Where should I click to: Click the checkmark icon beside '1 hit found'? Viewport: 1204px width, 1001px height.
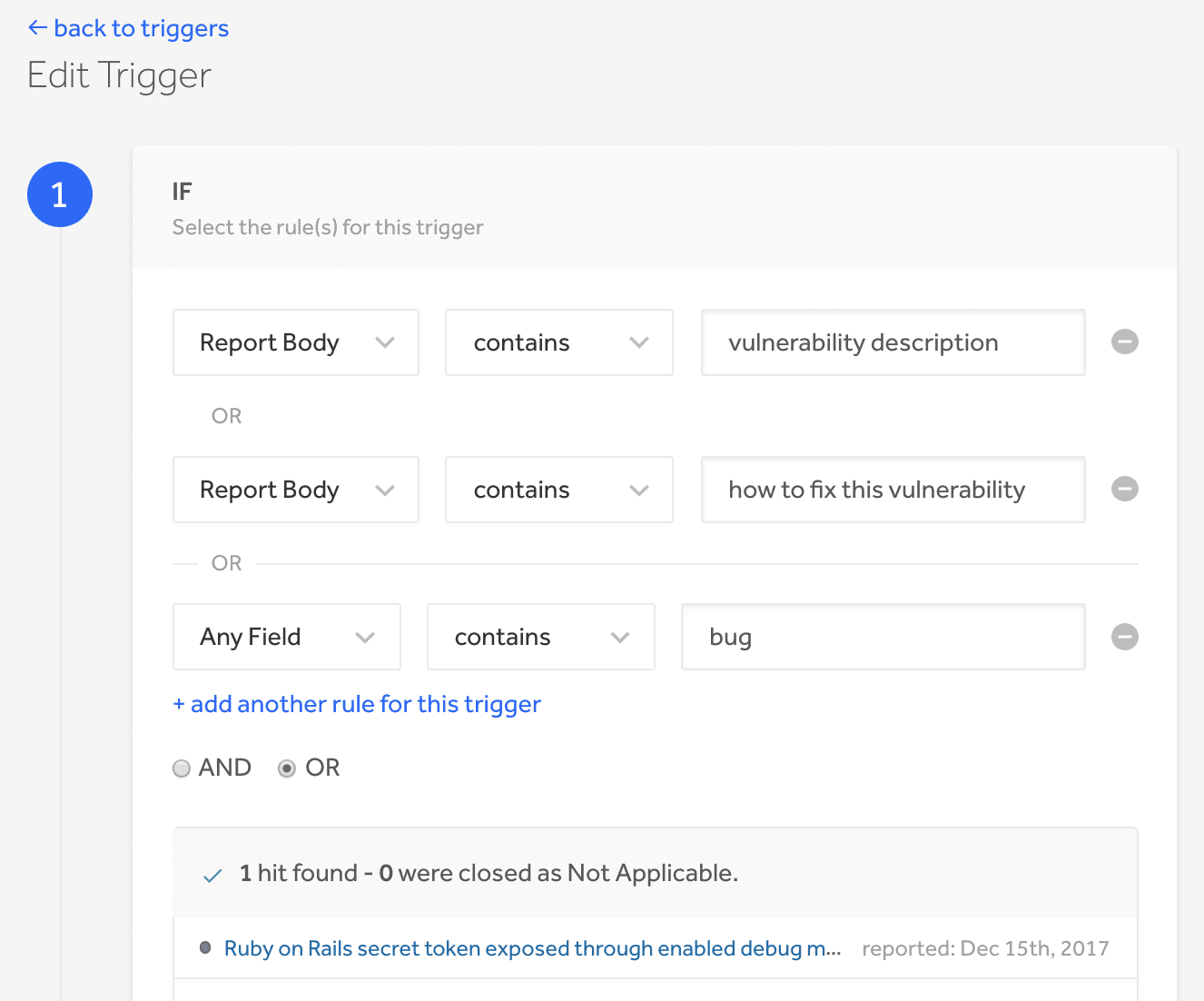[x=212, y=875]
